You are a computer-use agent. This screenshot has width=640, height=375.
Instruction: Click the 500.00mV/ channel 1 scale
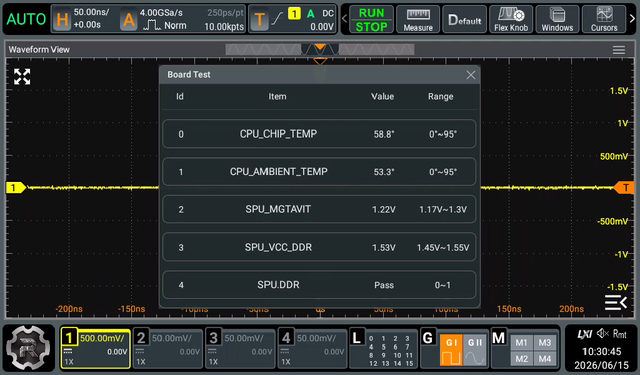tap(102, 338)
